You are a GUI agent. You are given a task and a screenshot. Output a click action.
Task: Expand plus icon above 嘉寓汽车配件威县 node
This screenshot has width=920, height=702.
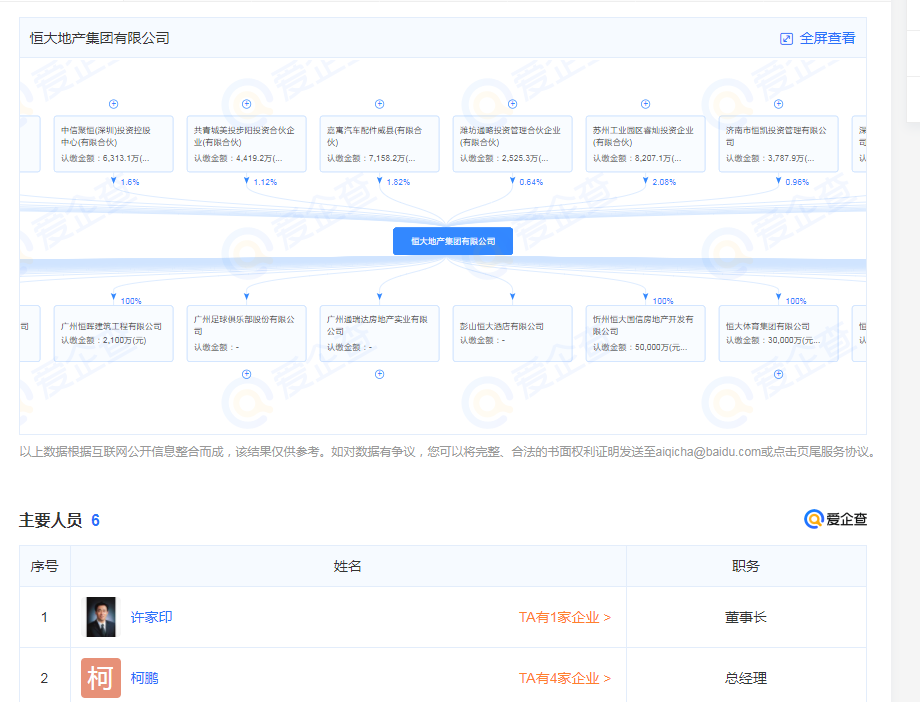coord(379,104)
